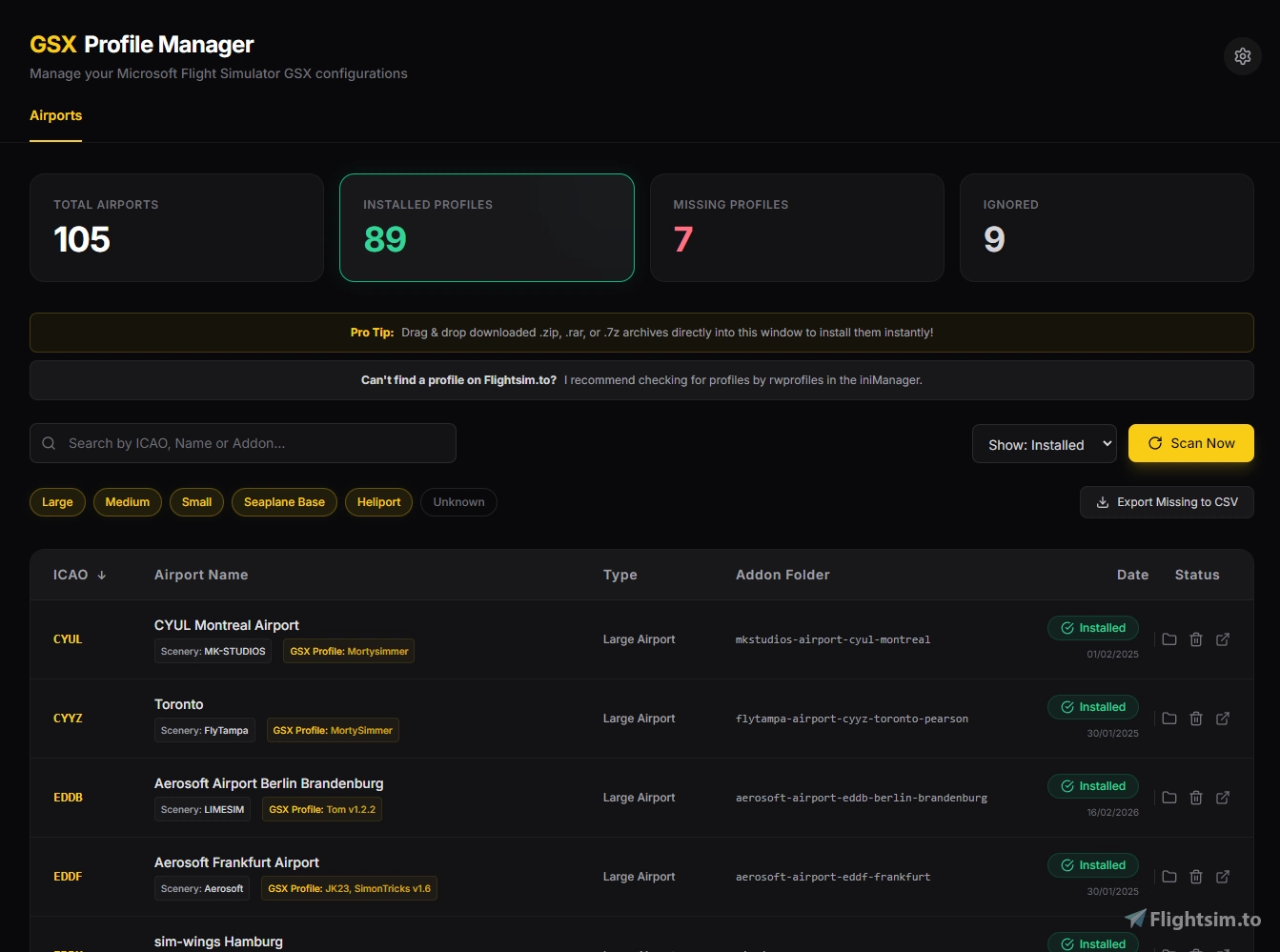Viewport: 1280px width, 952px height.
Task: Open the Show: Installed dropdown
Action: 1044,444
